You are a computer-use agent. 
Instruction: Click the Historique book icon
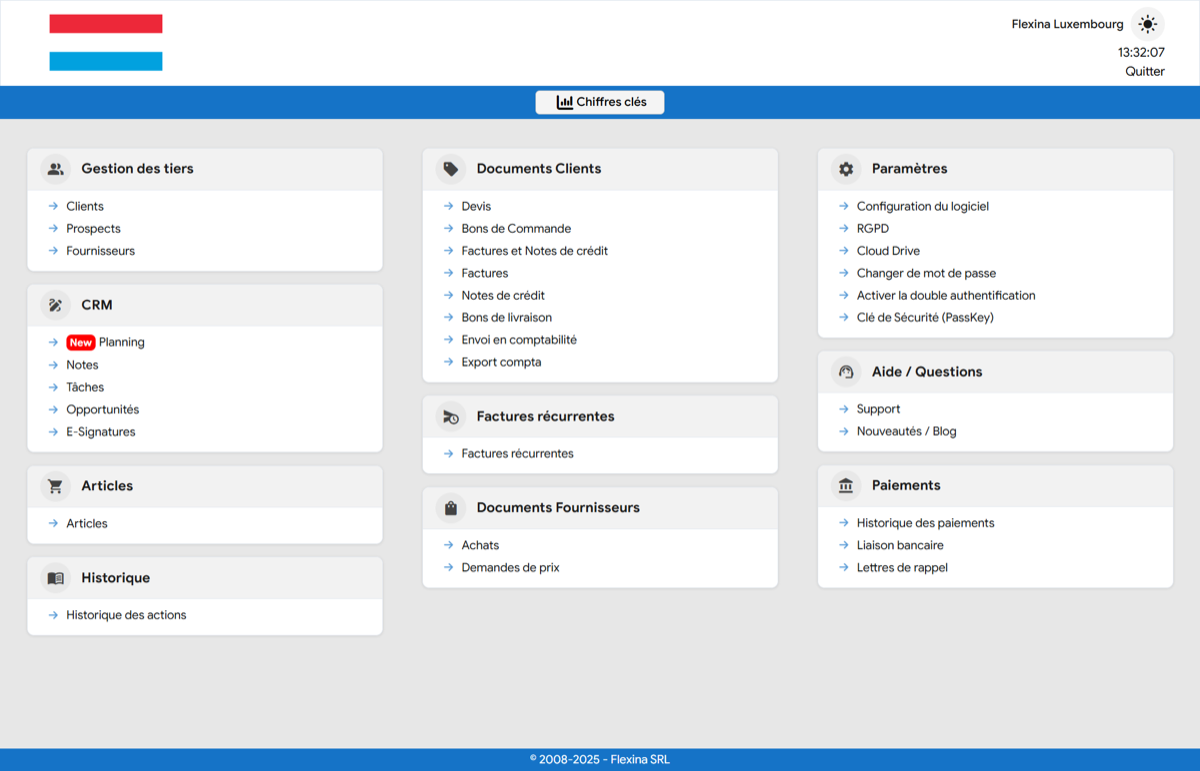[56, 578]
